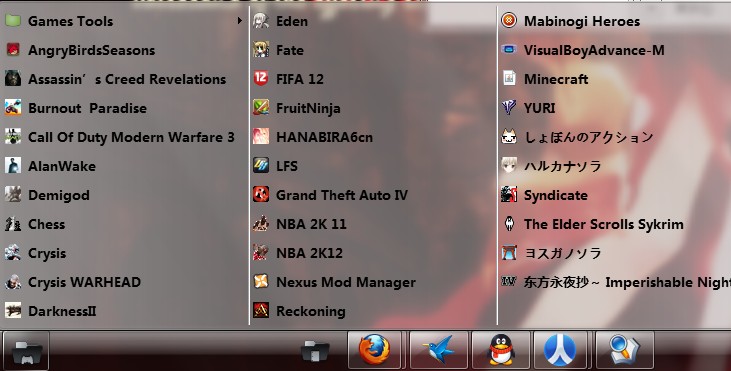Click the ハルカナソラ character icon

pos(509,165)
